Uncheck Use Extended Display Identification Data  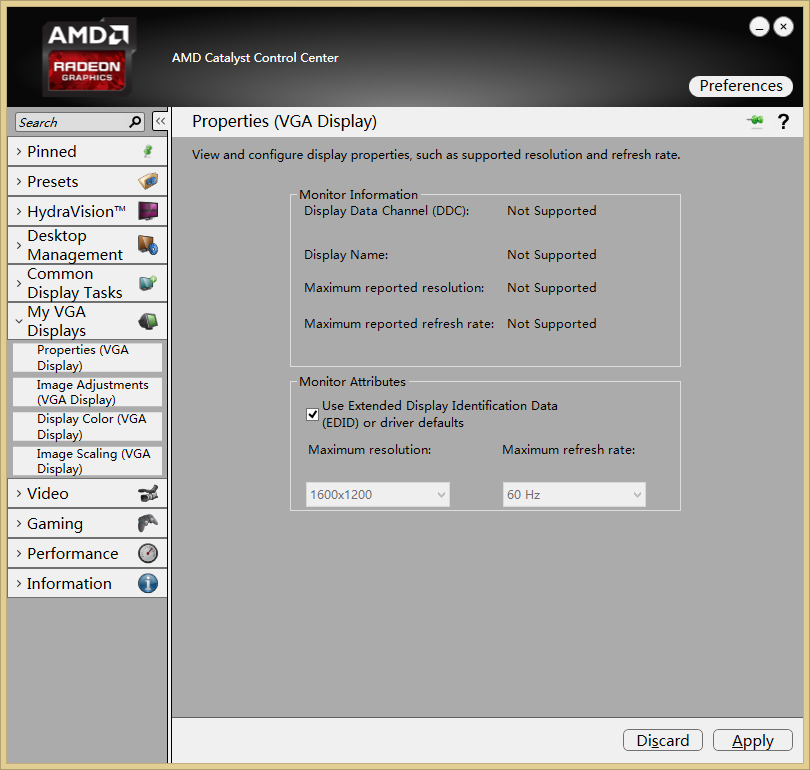313,414
